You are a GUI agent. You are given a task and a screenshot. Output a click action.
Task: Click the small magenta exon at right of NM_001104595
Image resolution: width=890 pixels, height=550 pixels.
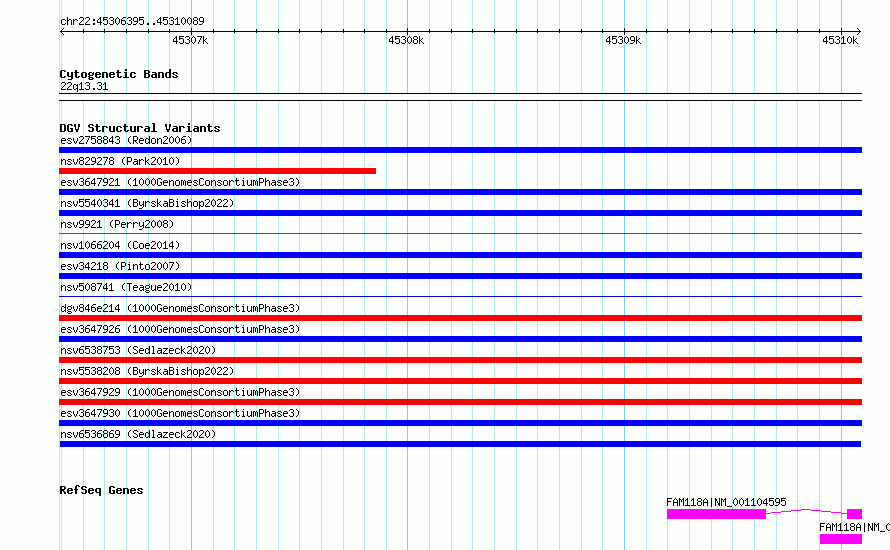854,514
